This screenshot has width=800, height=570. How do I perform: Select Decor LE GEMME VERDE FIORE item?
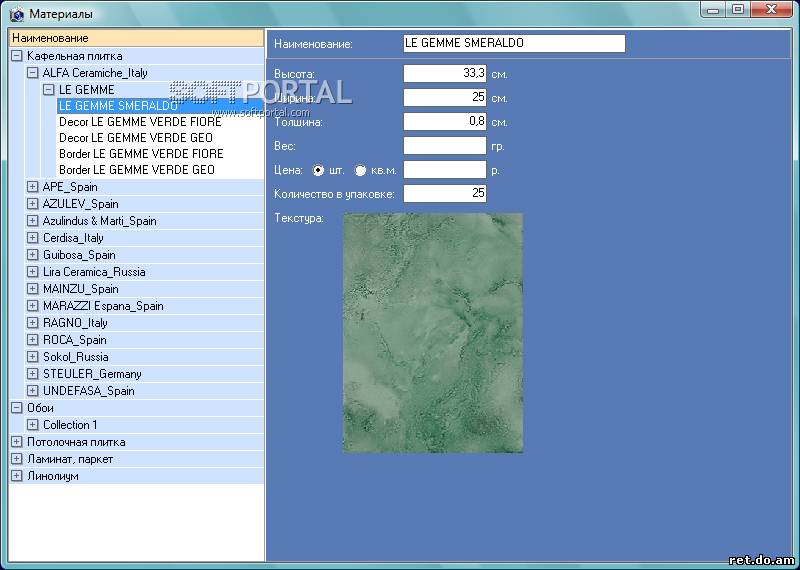pos(140,122)
